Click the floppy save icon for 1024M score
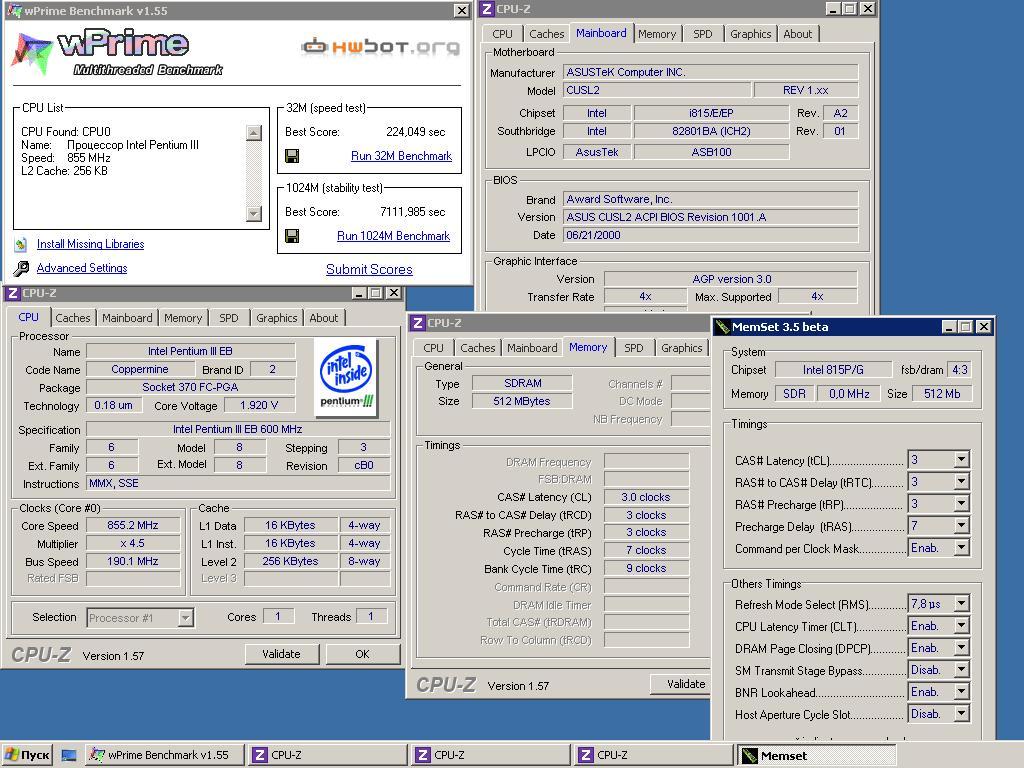Image resolution: width=1024 pixels, height=768 pixels. pyautogui.click(x=292, y=236)
